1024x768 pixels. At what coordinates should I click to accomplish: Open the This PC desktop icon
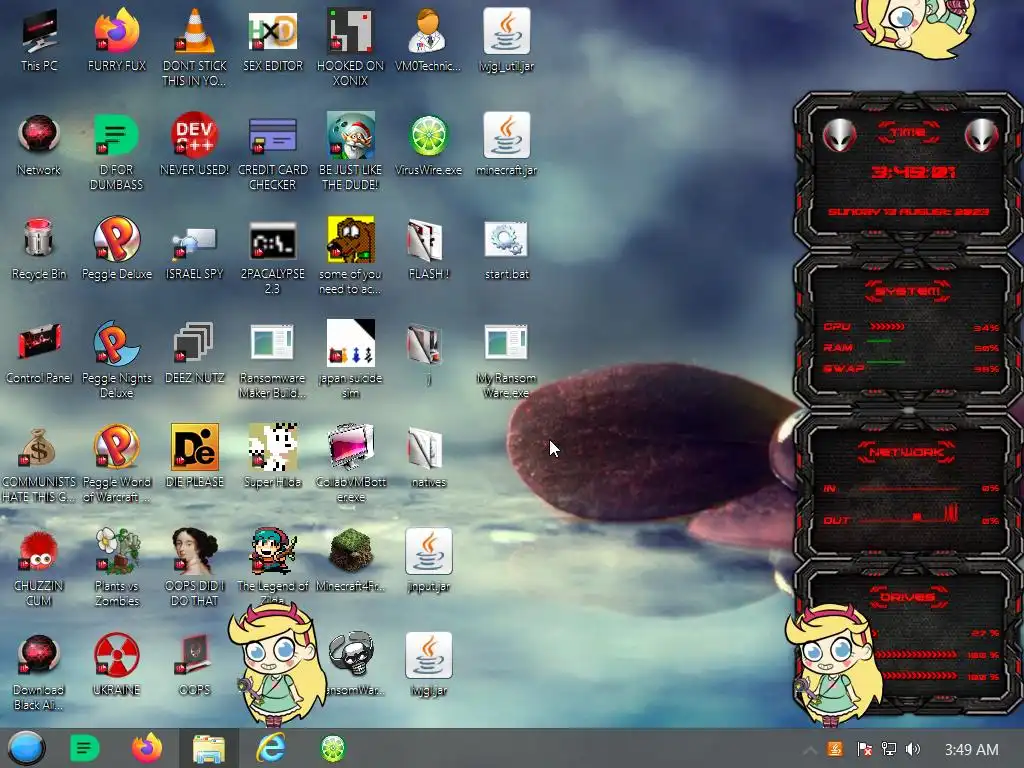[x=39, y=31]
